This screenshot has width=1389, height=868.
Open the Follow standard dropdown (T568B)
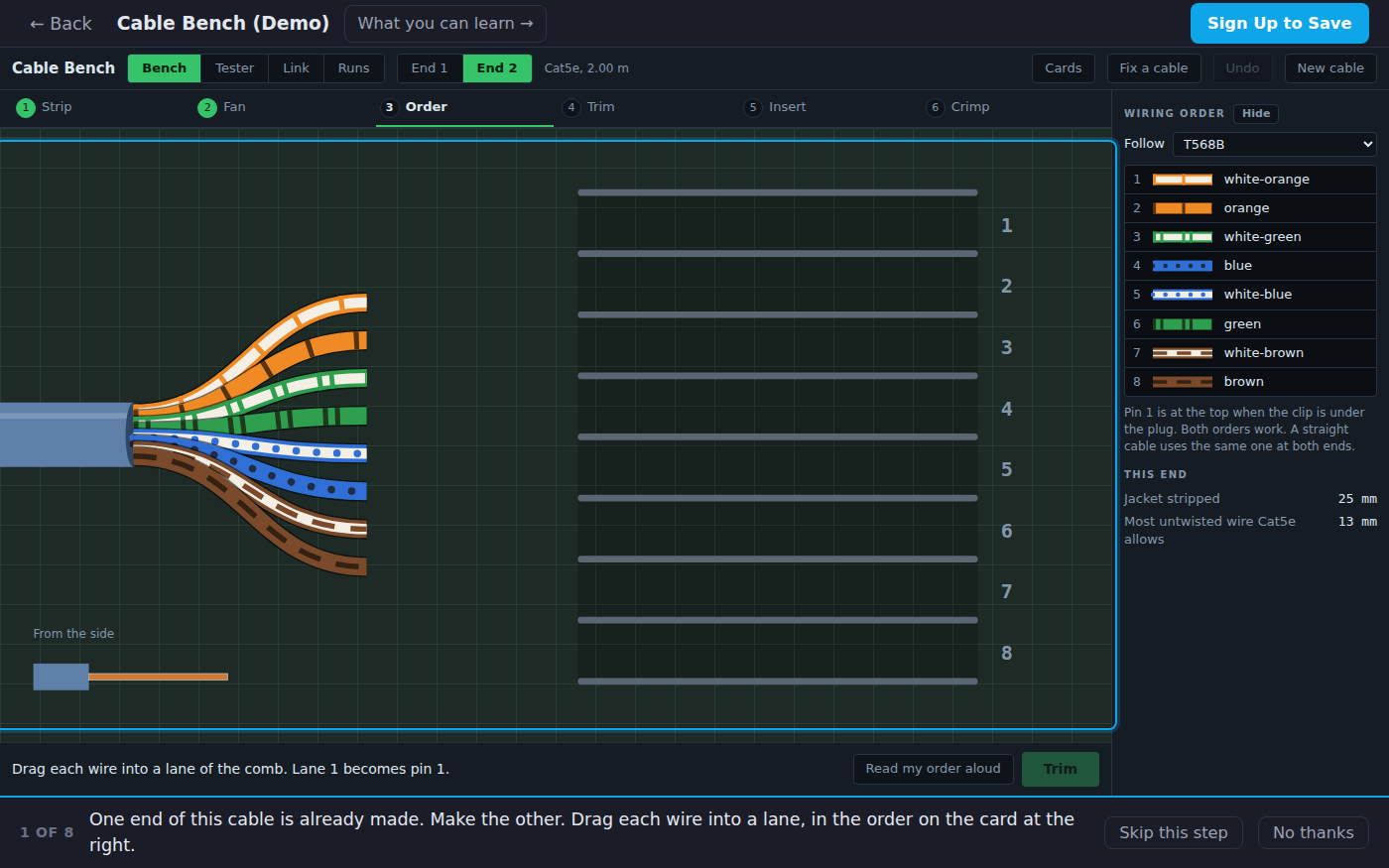click(1275, 144)
